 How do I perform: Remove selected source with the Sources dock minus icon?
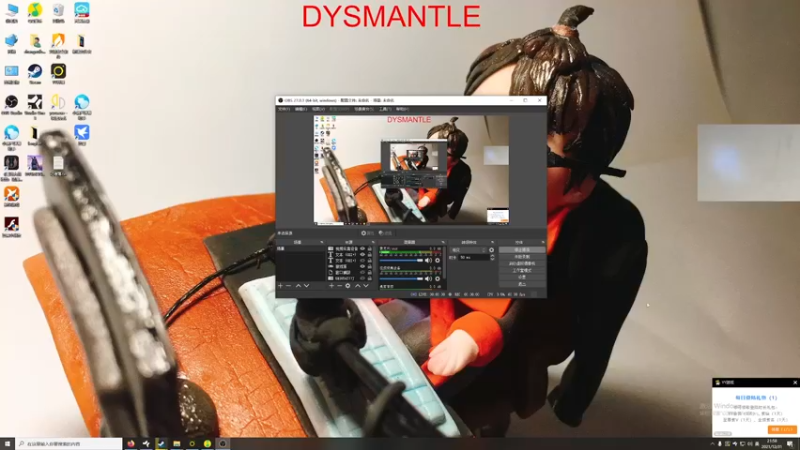[x=339, y=286]
